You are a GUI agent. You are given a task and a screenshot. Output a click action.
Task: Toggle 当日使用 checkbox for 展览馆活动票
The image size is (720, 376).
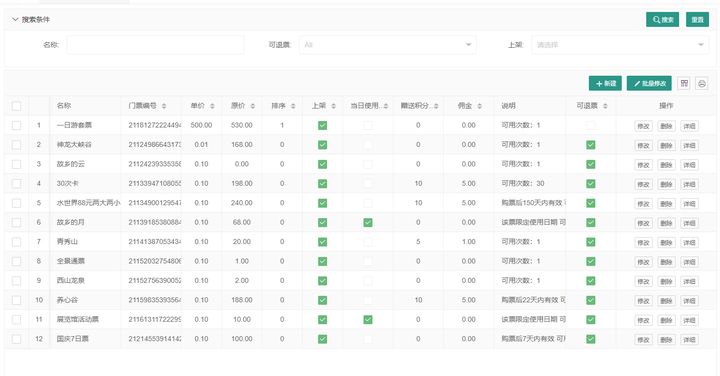pyautogui.click(x=368, y=320)
